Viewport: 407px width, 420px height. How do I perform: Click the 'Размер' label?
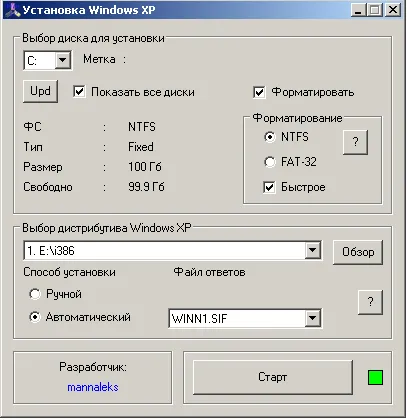tap(43, 167)
